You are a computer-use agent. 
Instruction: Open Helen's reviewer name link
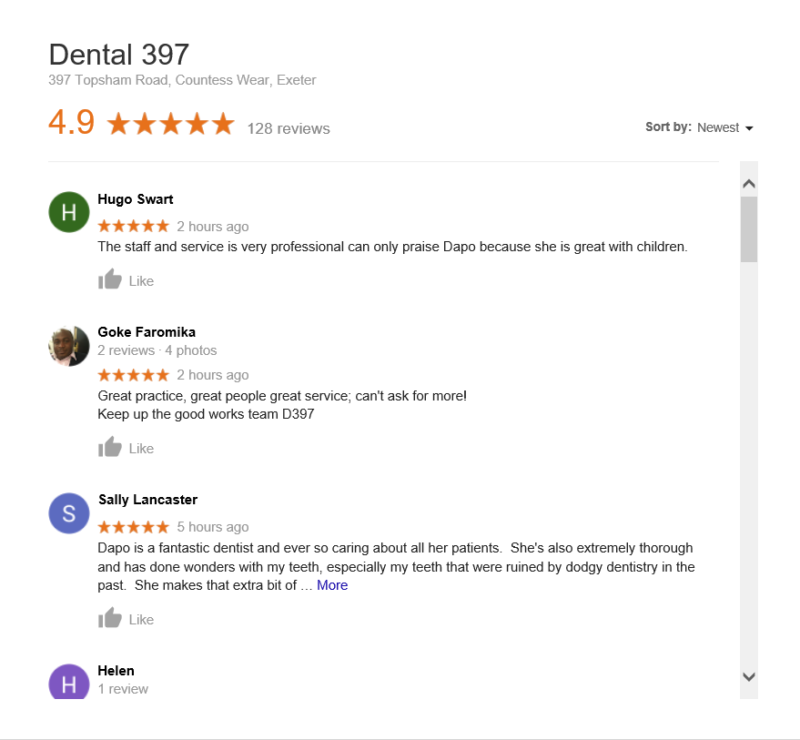point(116,671)
